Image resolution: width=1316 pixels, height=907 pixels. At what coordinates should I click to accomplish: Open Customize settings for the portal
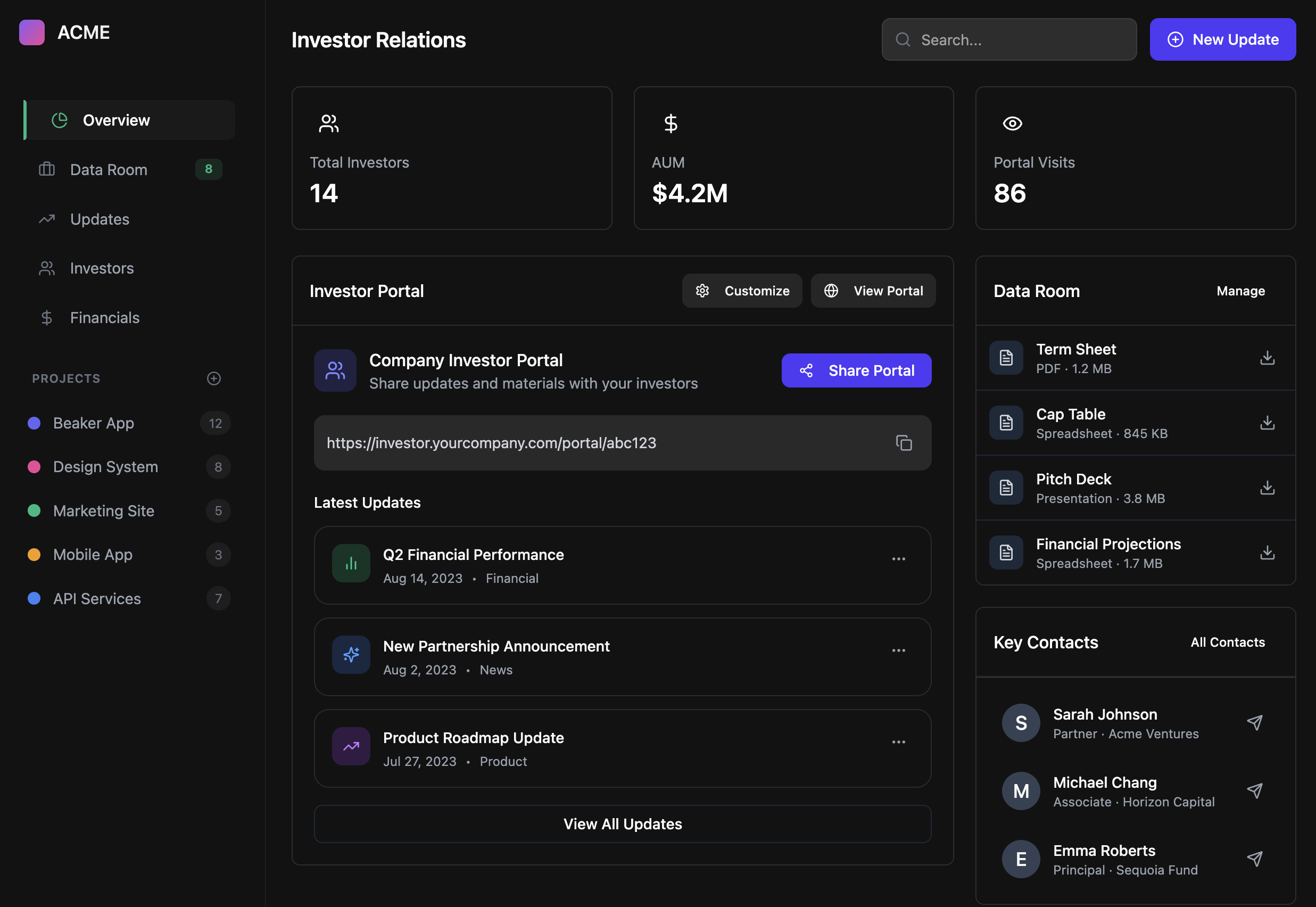[x=742, y=291]
